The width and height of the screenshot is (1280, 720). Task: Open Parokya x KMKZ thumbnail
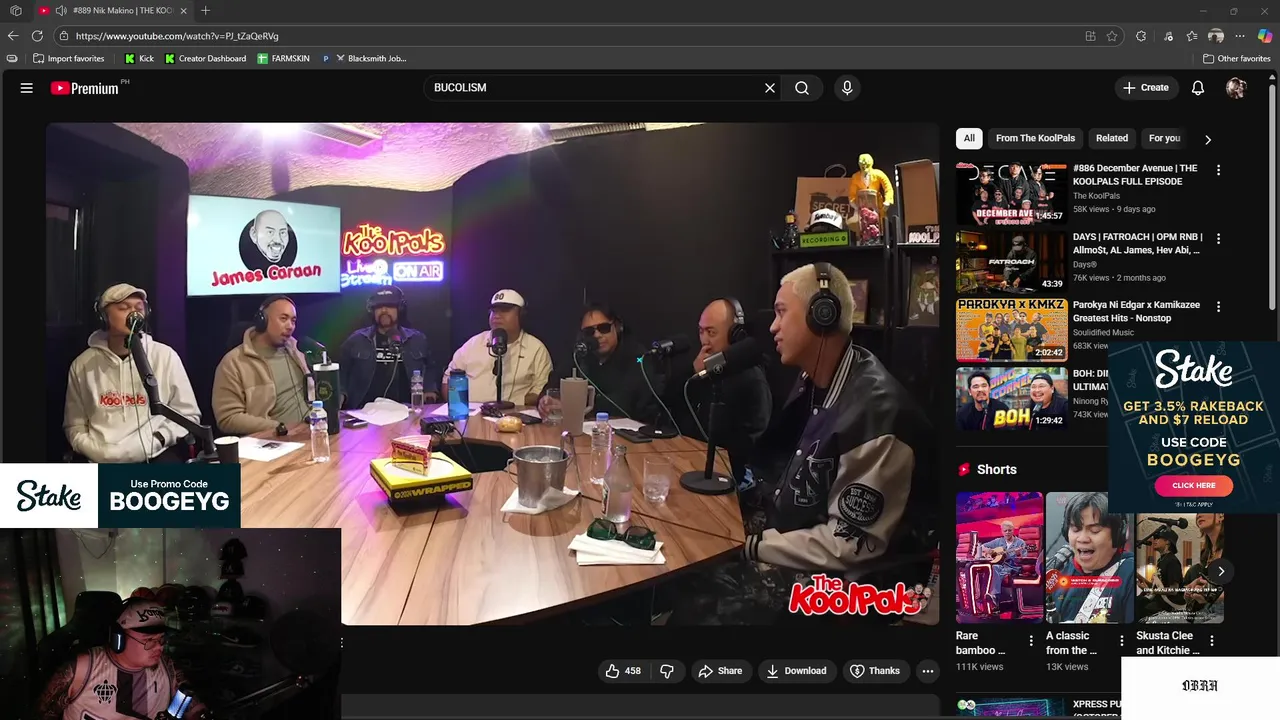pyautogui.click(x=1011, y=330)
